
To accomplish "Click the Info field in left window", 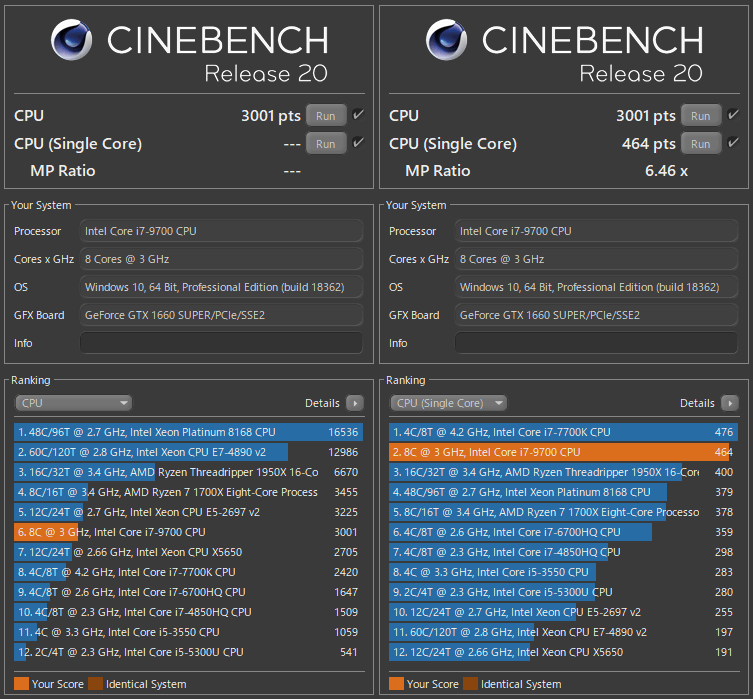I will 221,343.
